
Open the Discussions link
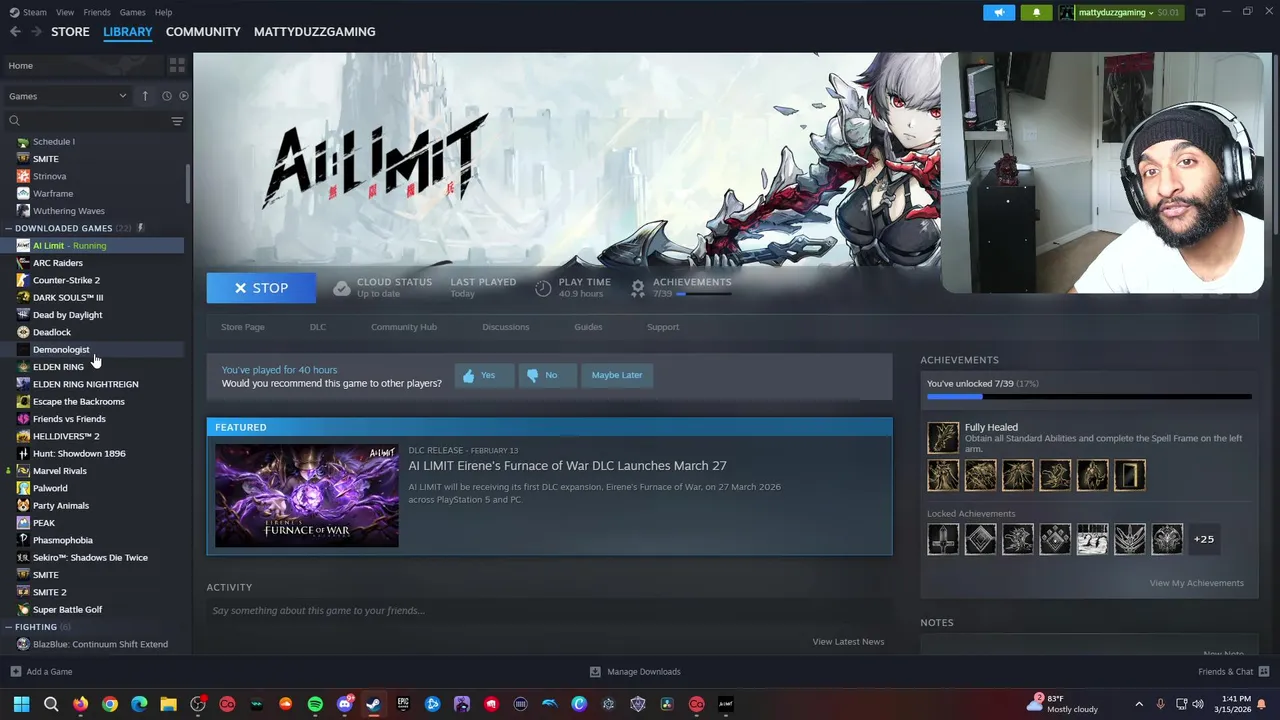click(506, 327)
